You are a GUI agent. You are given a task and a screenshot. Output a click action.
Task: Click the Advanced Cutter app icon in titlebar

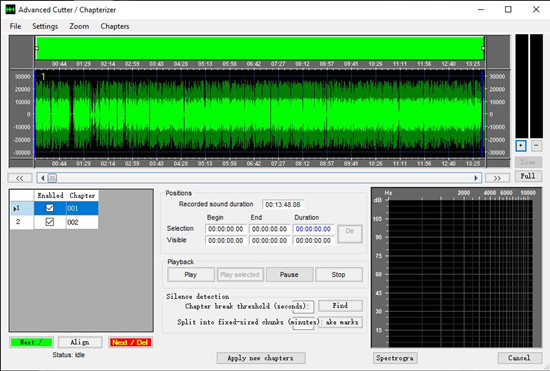coord(11,9)
